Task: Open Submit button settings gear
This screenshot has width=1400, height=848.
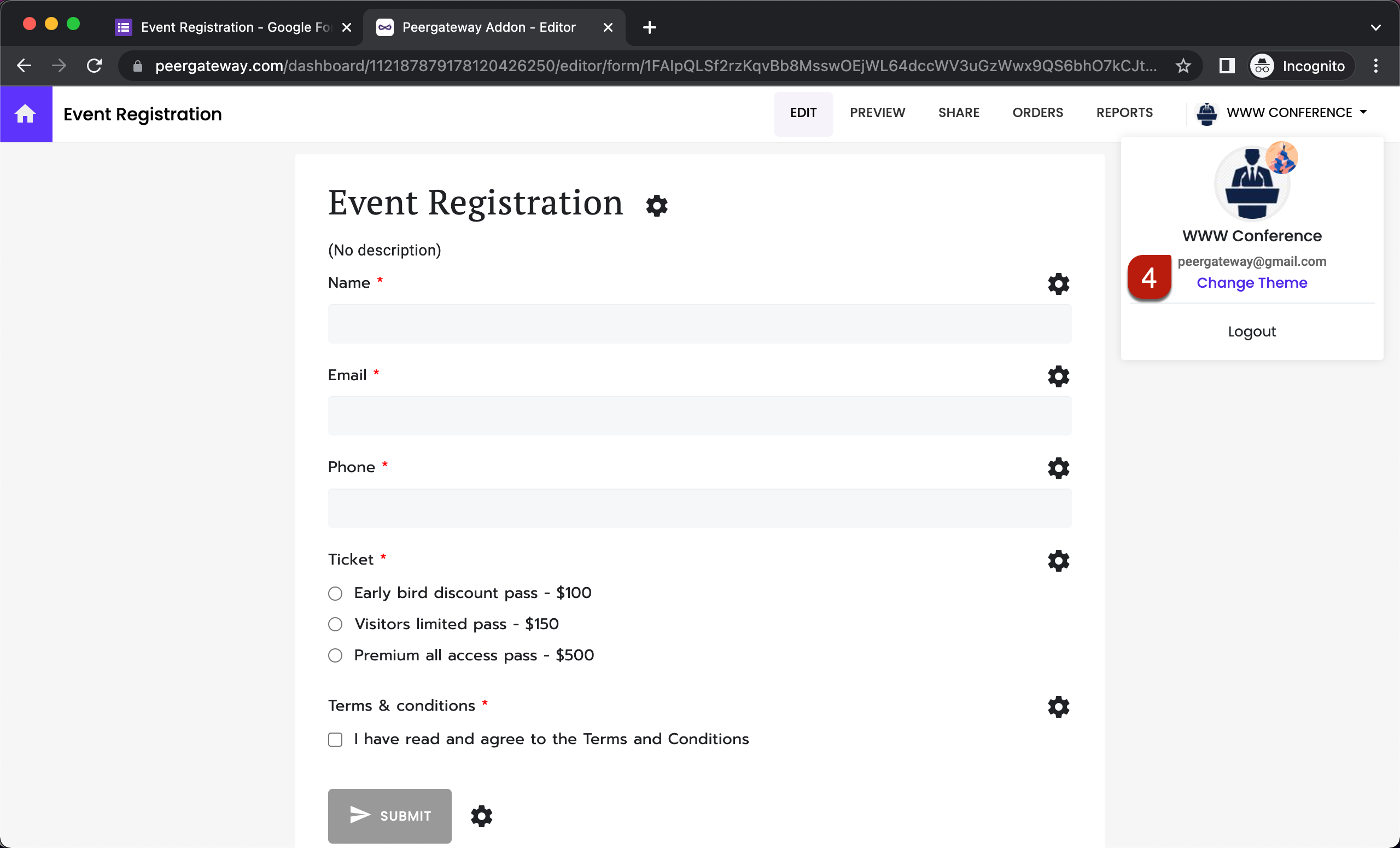Action: [x=481, y=816]
